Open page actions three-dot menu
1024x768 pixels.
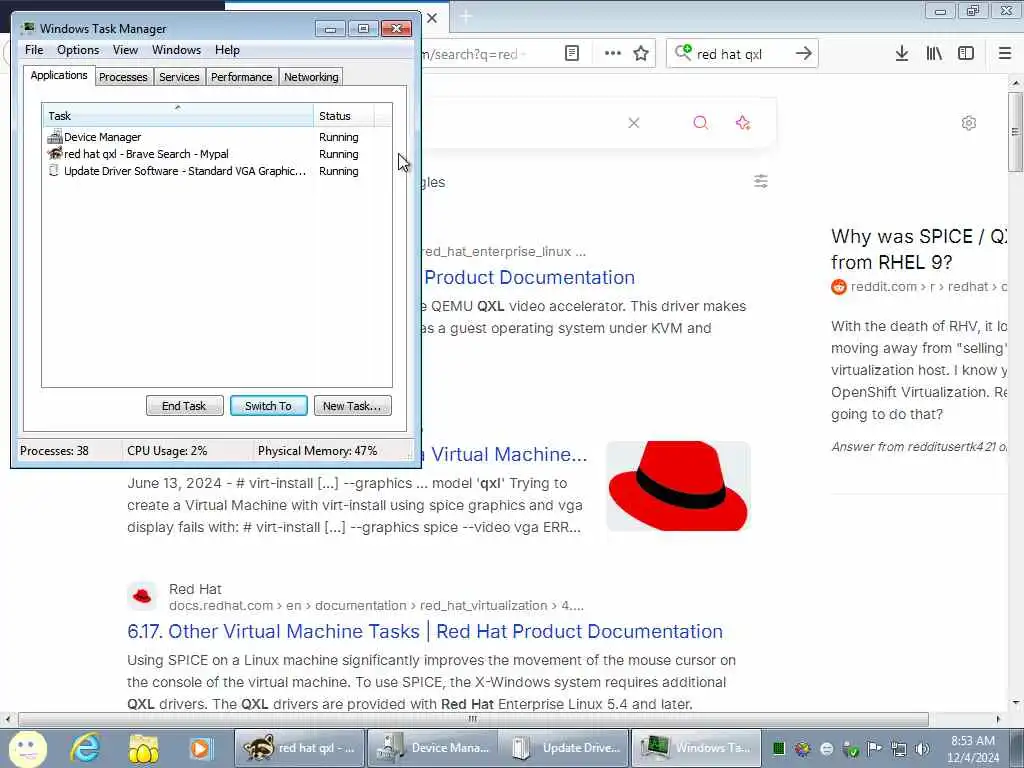tap(613, 54)
